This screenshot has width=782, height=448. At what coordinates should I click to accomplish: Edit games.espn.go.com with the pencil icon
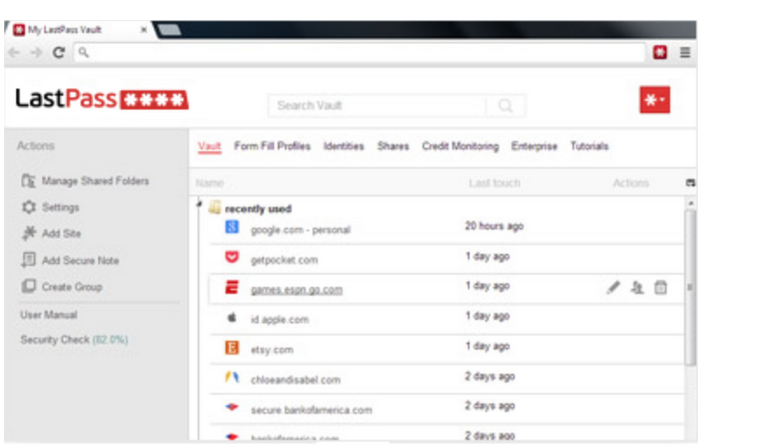(613, 287)
